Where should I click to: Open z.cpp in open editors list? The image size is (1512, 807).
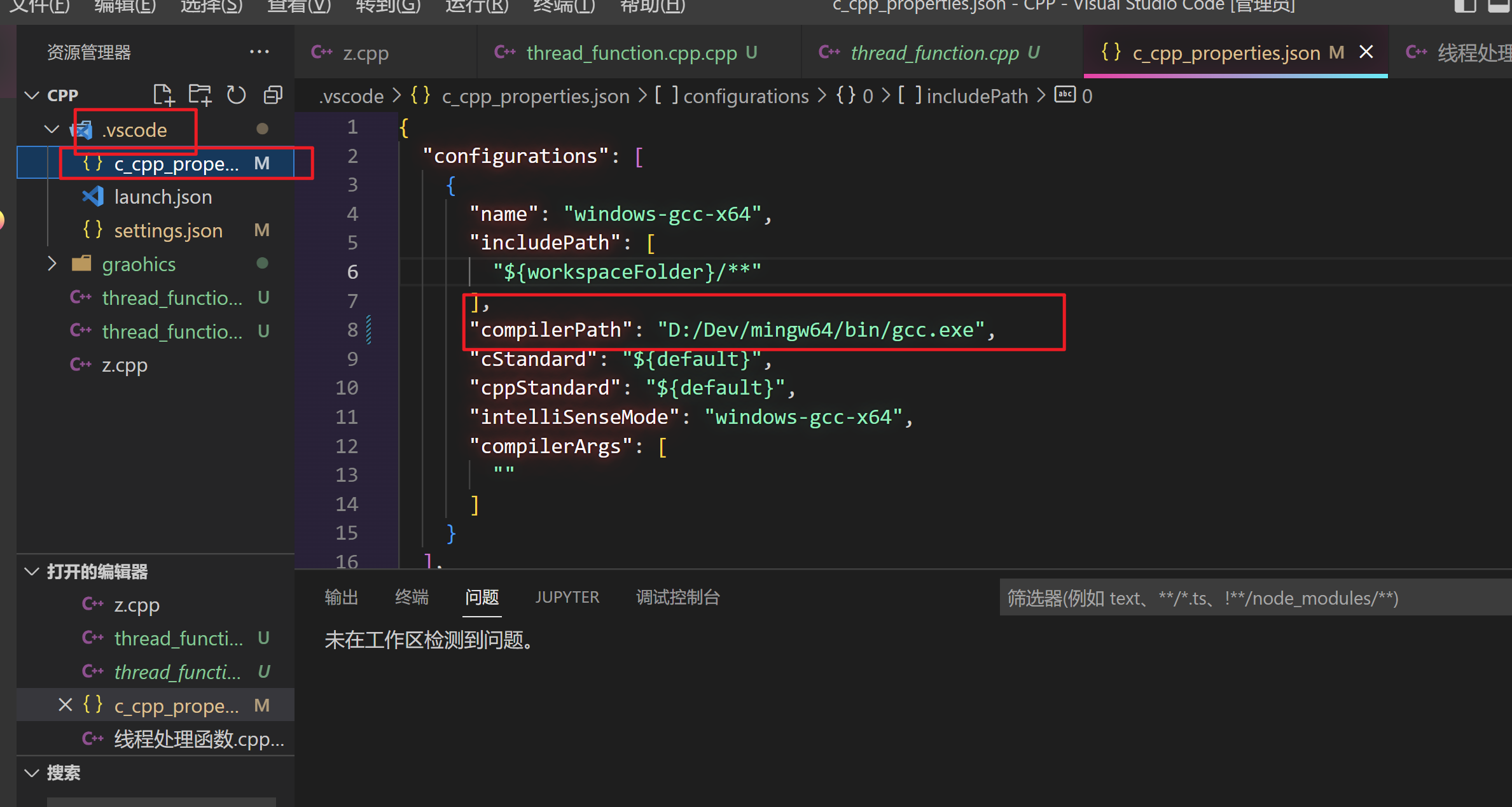156,605
